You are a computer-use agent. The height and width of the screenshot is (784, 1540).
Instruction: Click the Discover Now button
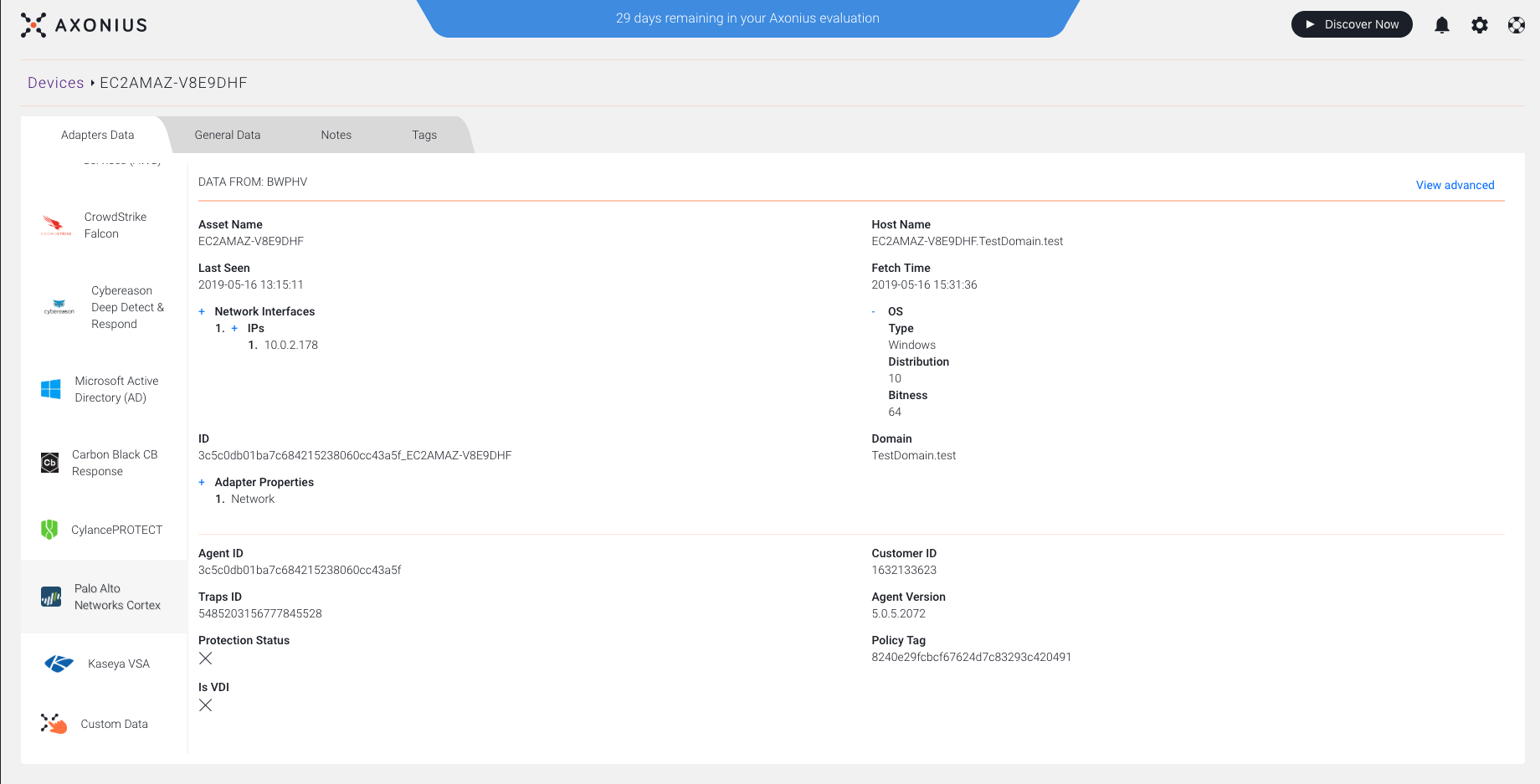coord(1351,24)
